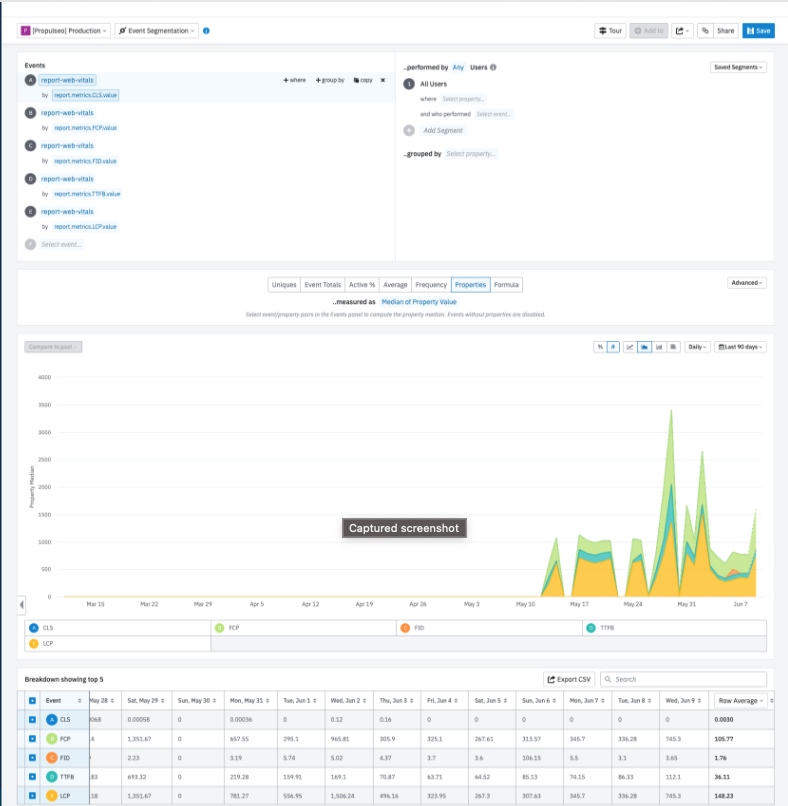Click the event D letter badge
Viewport: 788px width, 806px height.
30,179
